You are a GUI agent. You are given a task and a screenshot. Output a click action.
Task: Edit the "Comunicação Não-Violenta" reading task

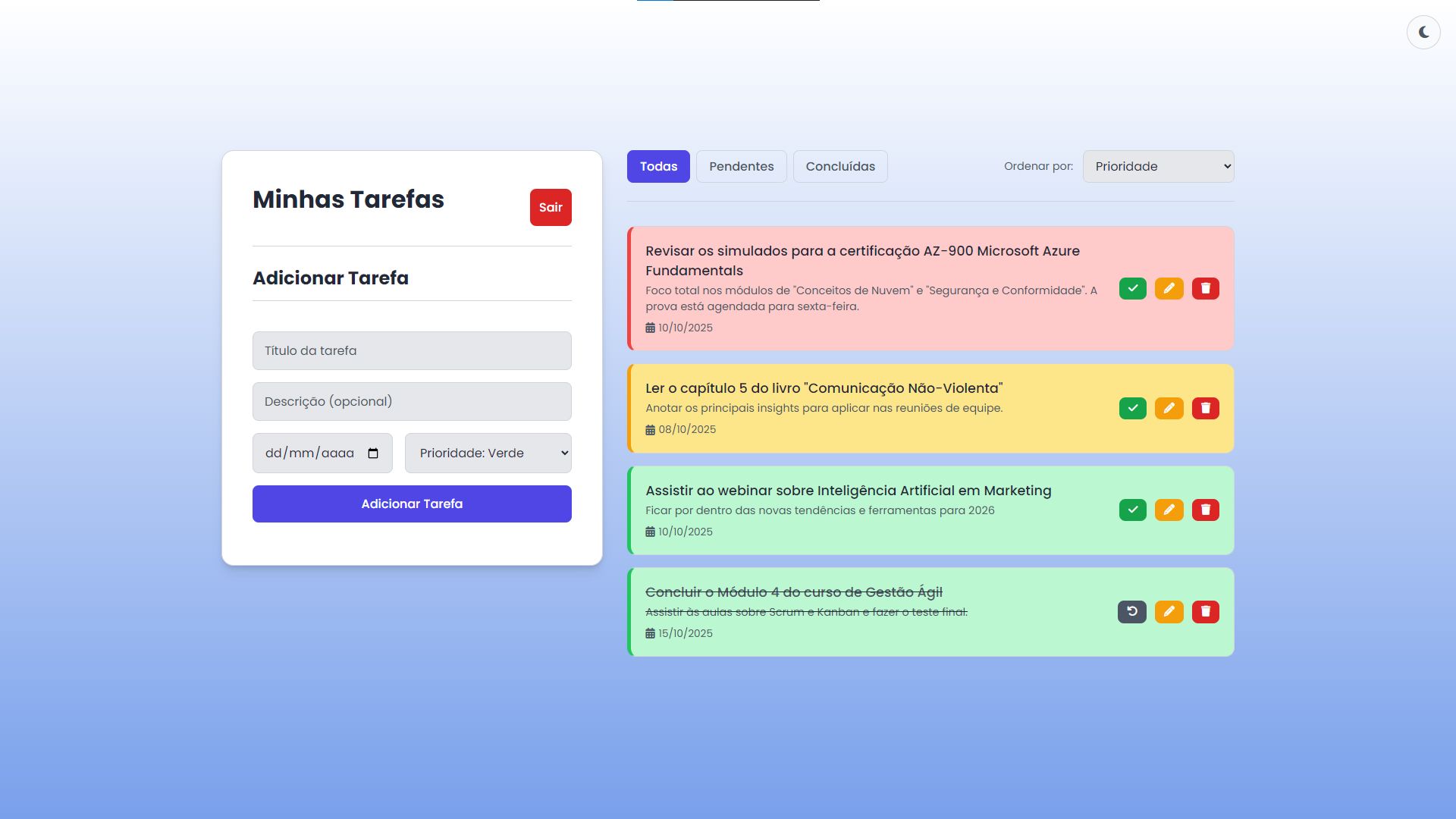[1169, 408]
